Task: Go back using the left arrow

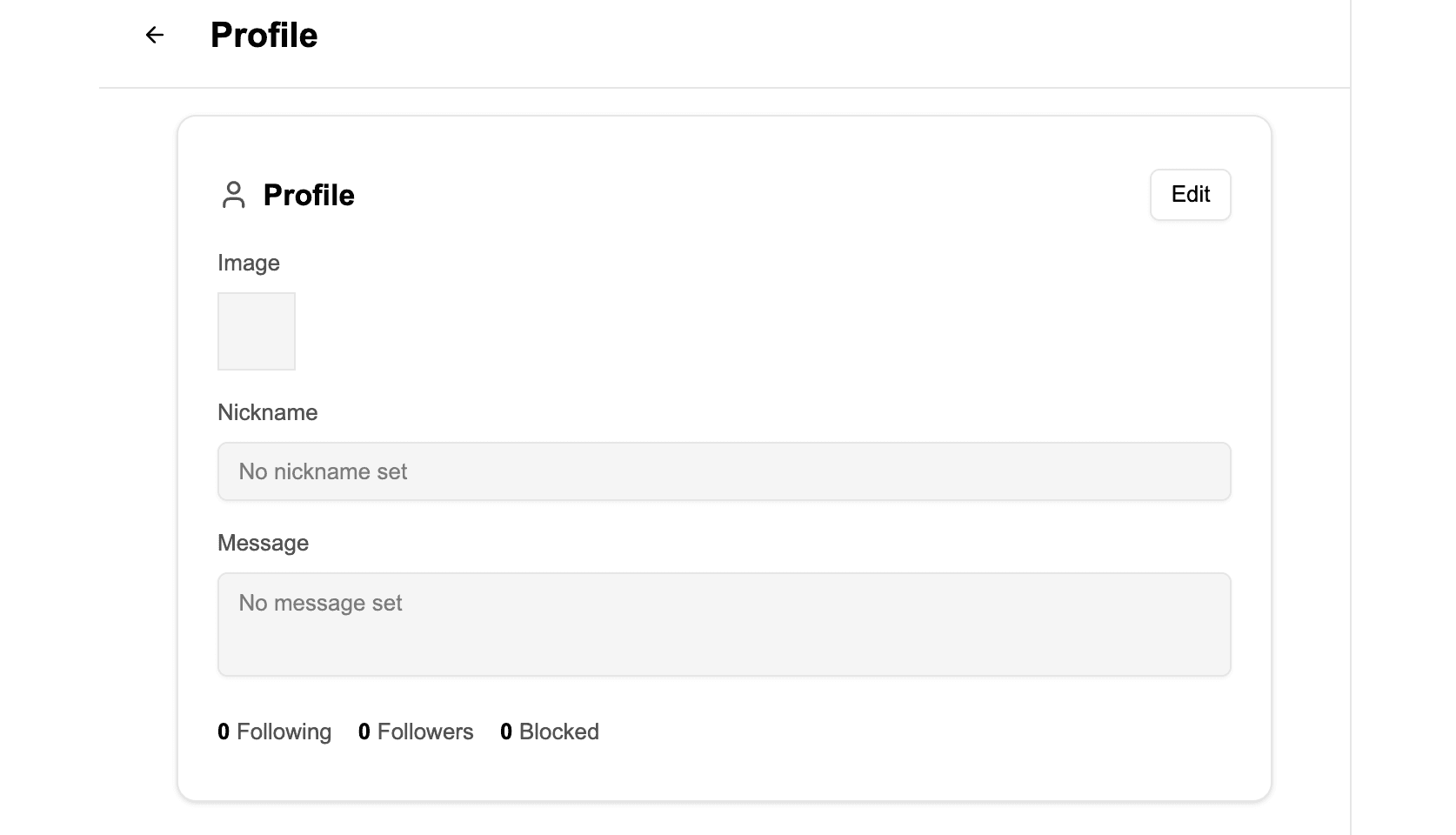Action: [155, 35]
